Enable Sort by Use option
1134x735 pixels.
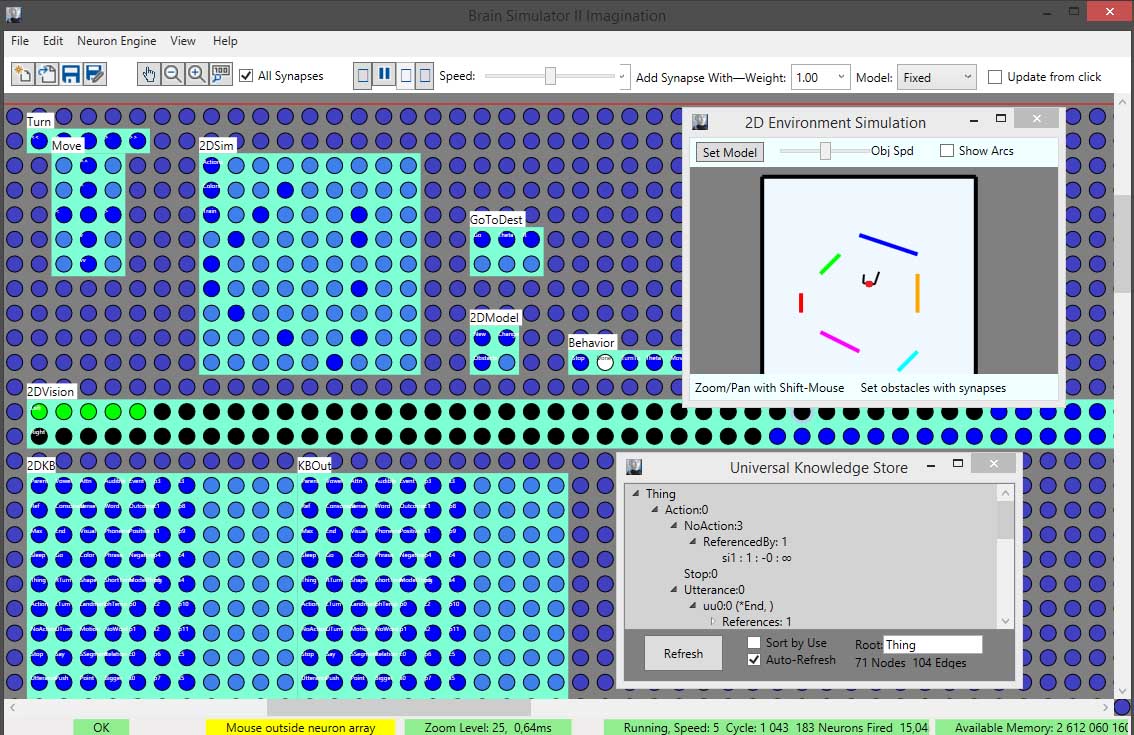coord(754,643)
